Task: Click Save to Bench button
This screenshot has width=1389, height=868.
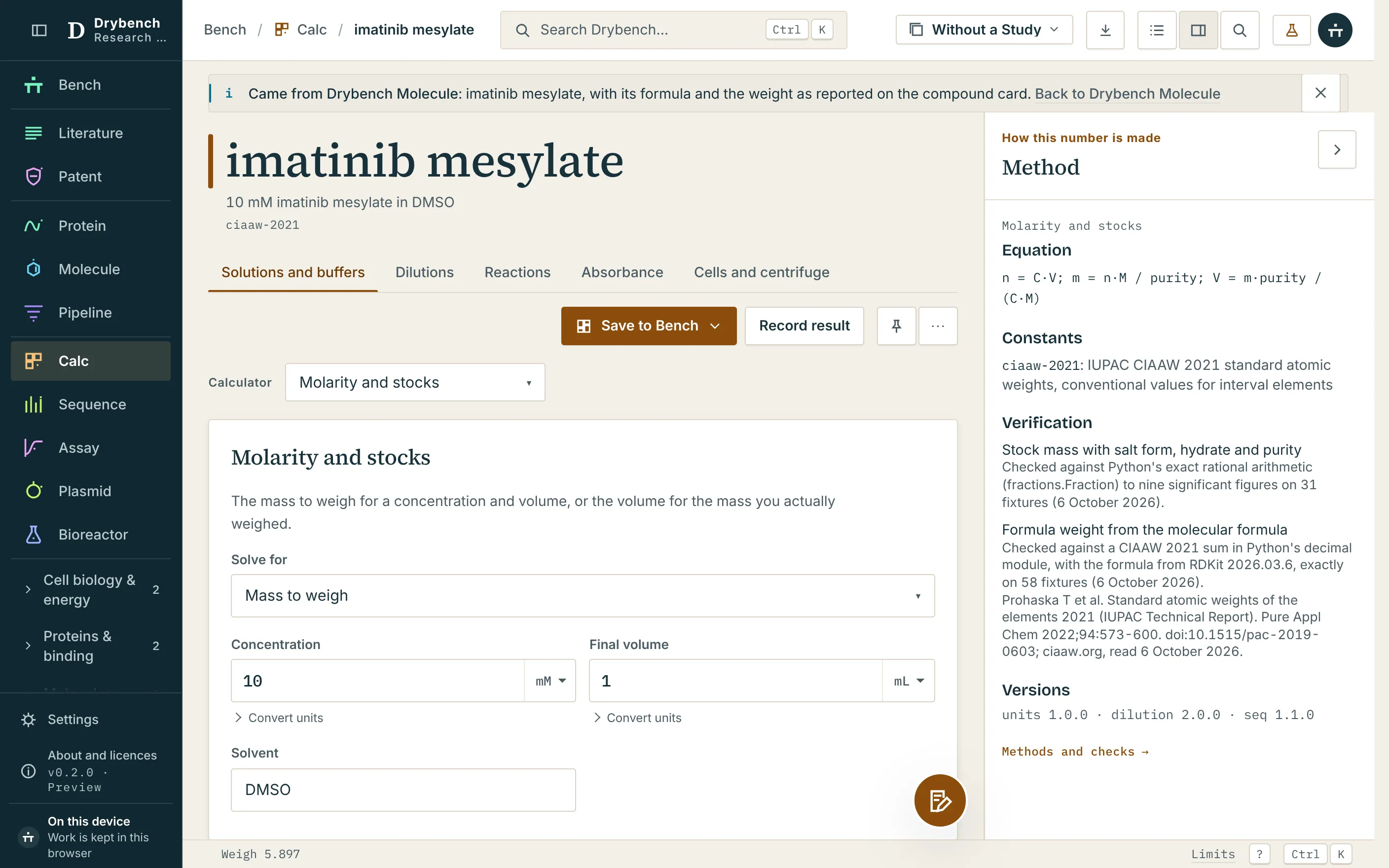Action: [649, 325]
